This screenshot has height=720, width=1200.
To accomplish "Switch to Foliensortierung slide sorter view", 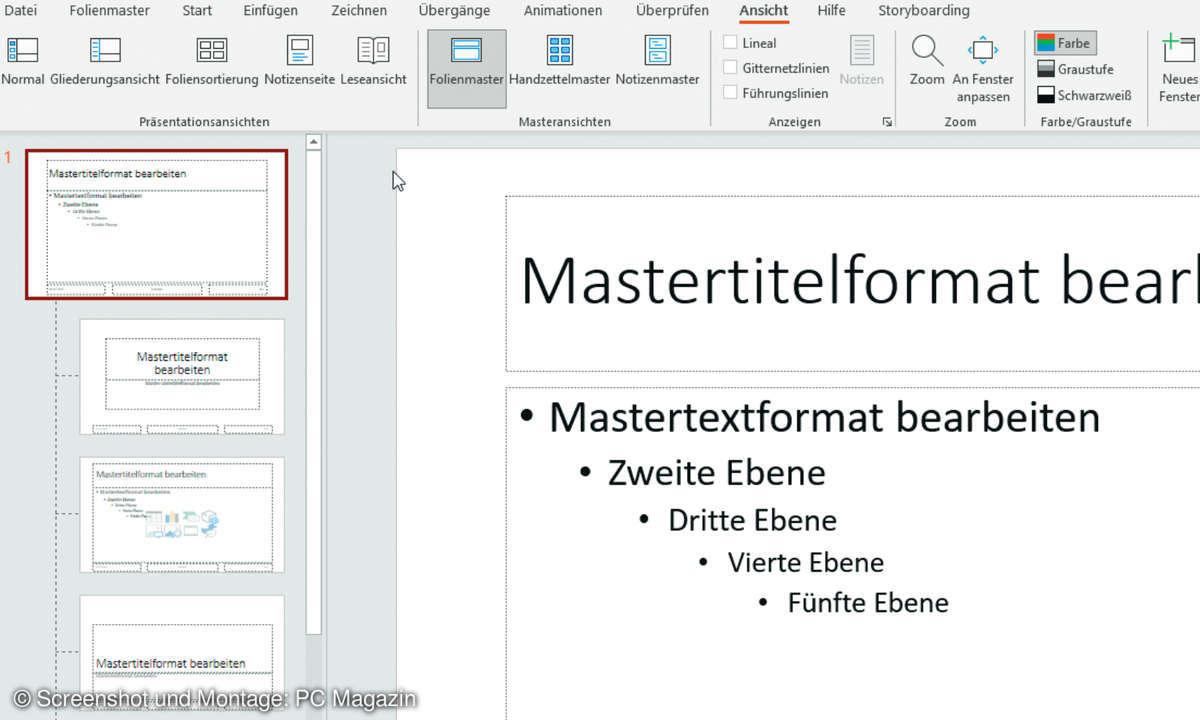I will [x=212, y=62].
